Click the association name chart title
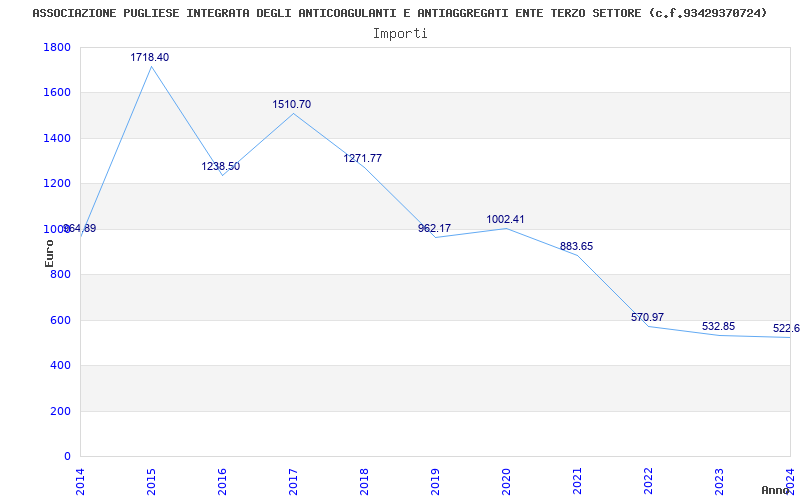Screen dimensions: 800x500 tap(399, 13)
